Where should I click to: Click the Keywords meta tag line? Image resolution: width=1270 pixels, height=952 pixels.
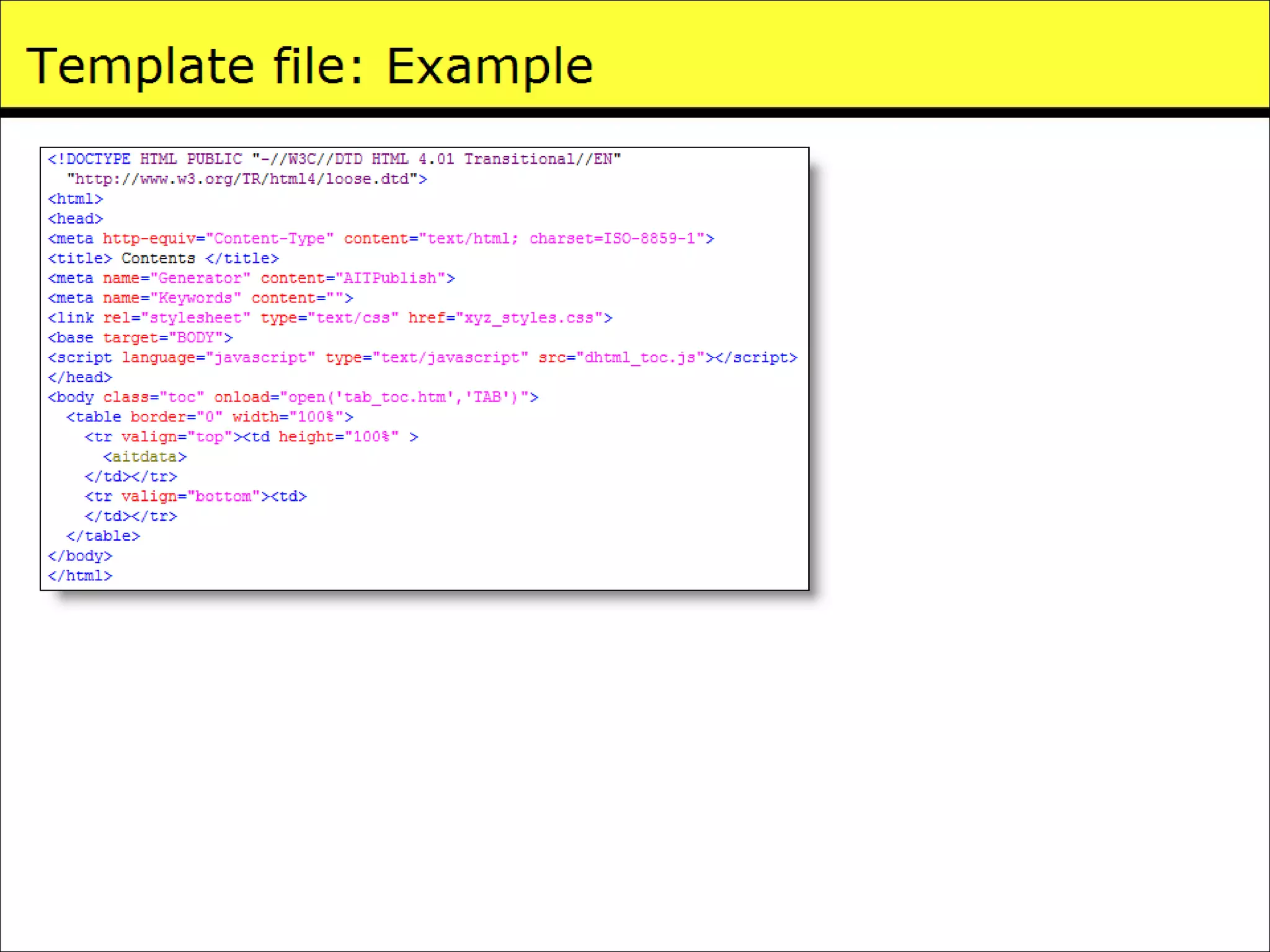200,298
